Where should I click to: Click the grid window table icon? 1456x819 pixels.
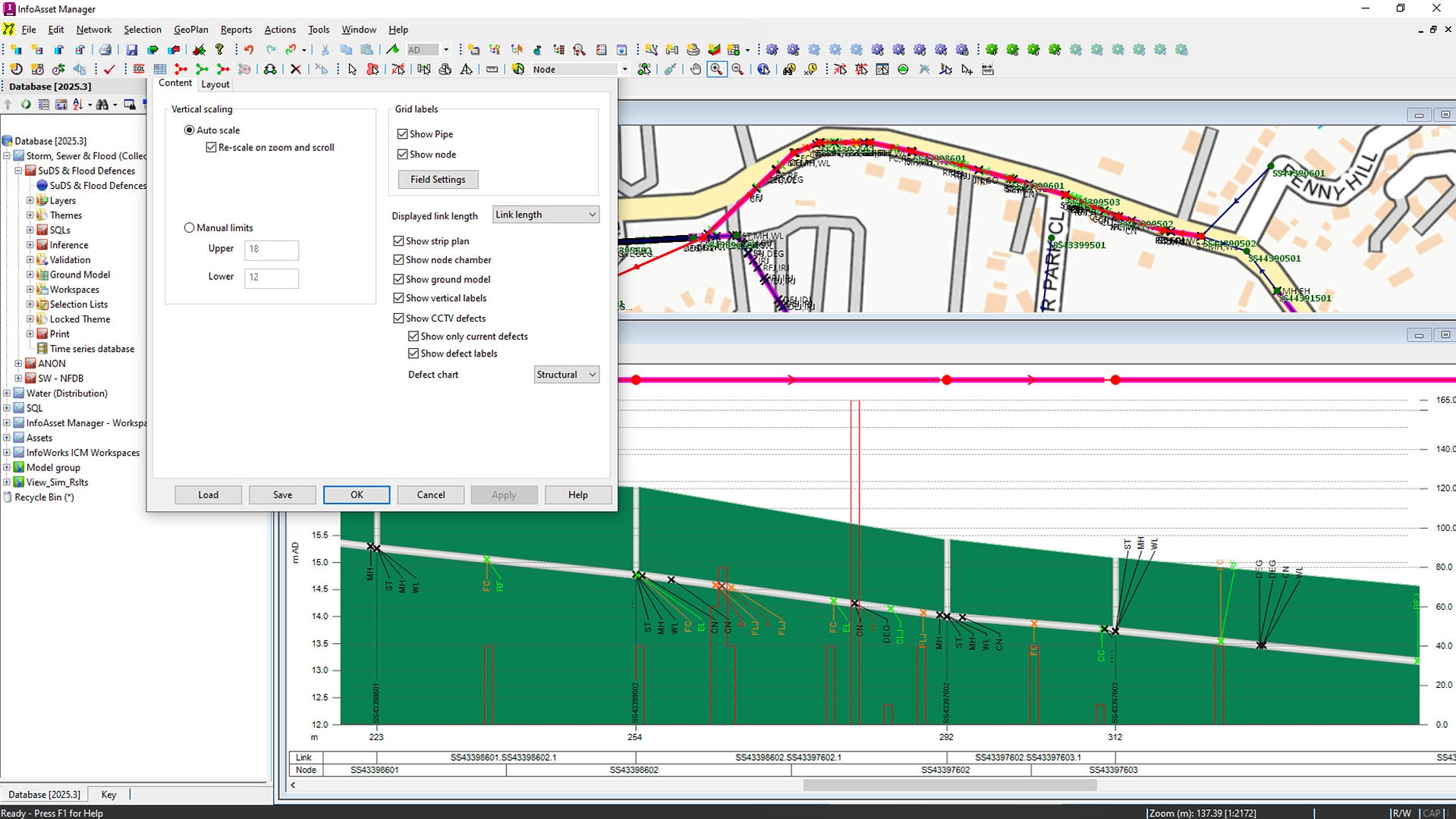click(160, 70)
